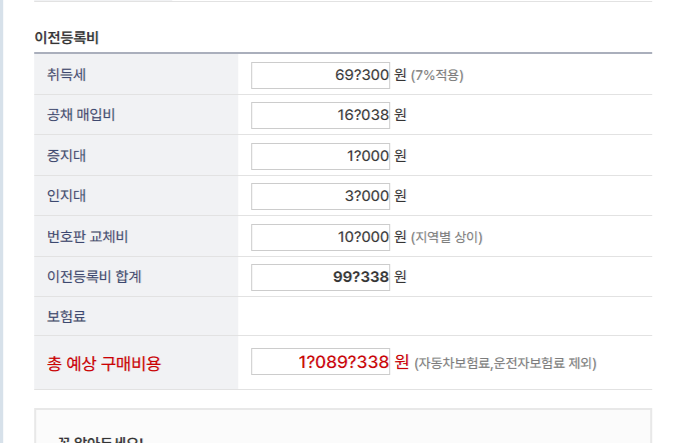Click the 이전등록비 section heading
The height and width of the screenshot is (443, 677).
tap(66, 38)
